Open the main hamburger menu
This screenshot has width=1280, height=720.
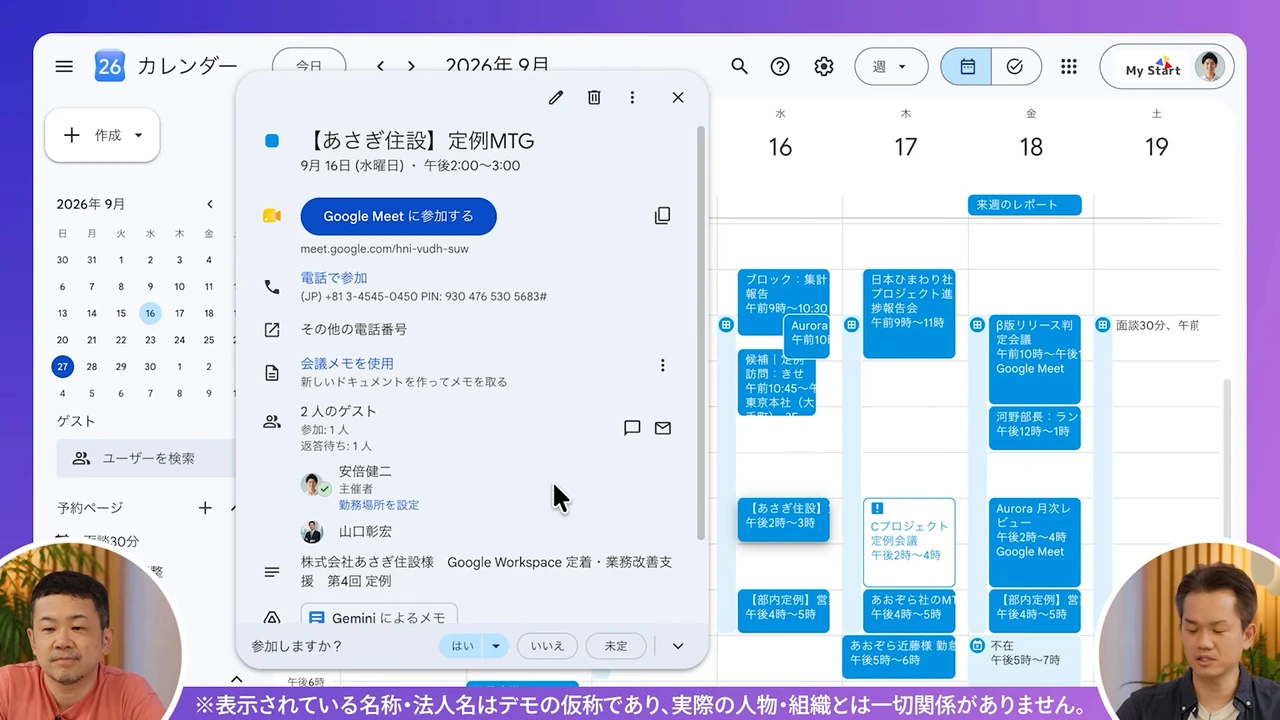click(64, 66)
